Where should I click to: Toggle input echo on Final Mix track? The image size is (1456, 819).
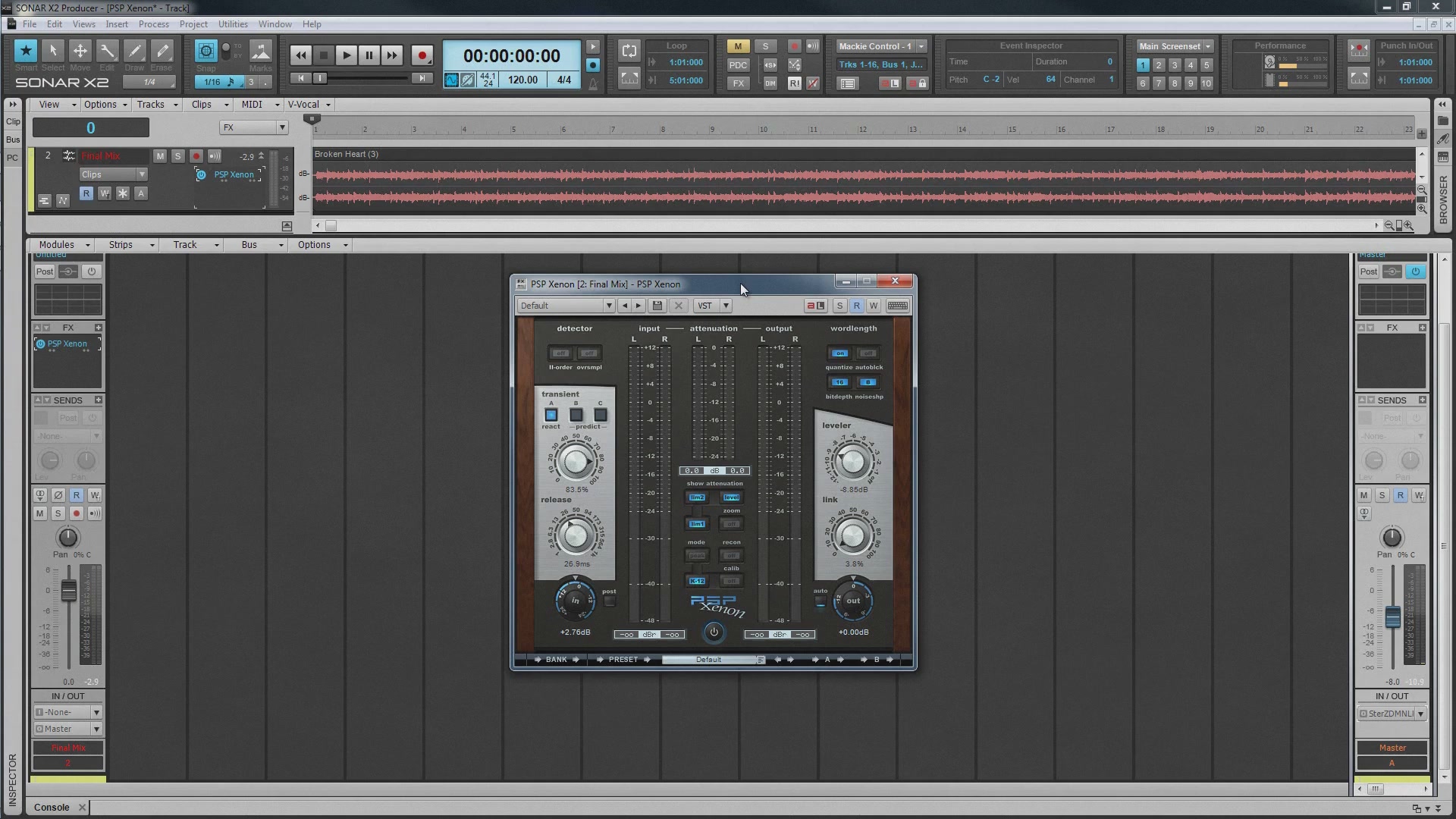tap(215, 156)
